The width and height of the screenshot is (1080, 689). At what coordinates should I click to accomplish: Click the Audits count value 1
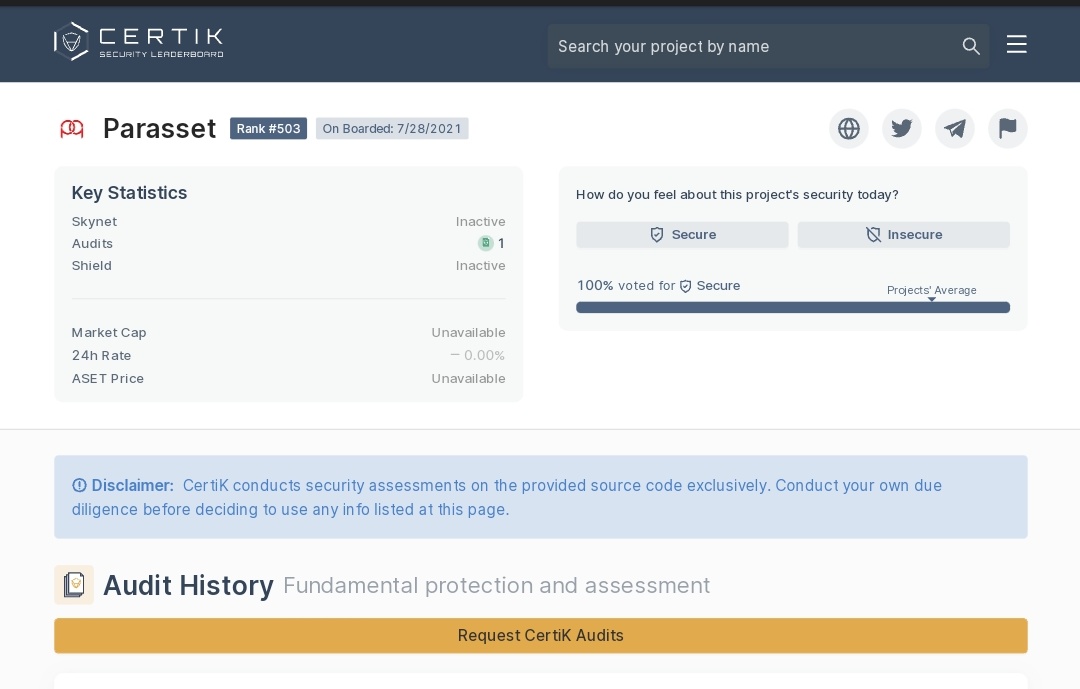point(501,243)
